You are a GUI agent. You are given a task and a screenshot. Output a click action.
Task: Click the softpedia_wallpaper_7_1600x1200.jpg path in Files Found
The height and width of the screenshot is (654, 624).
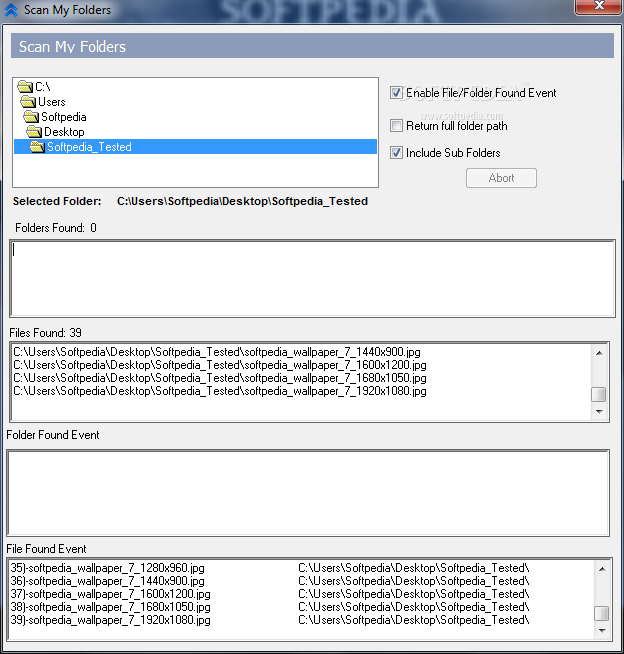(x=219, y=365)
